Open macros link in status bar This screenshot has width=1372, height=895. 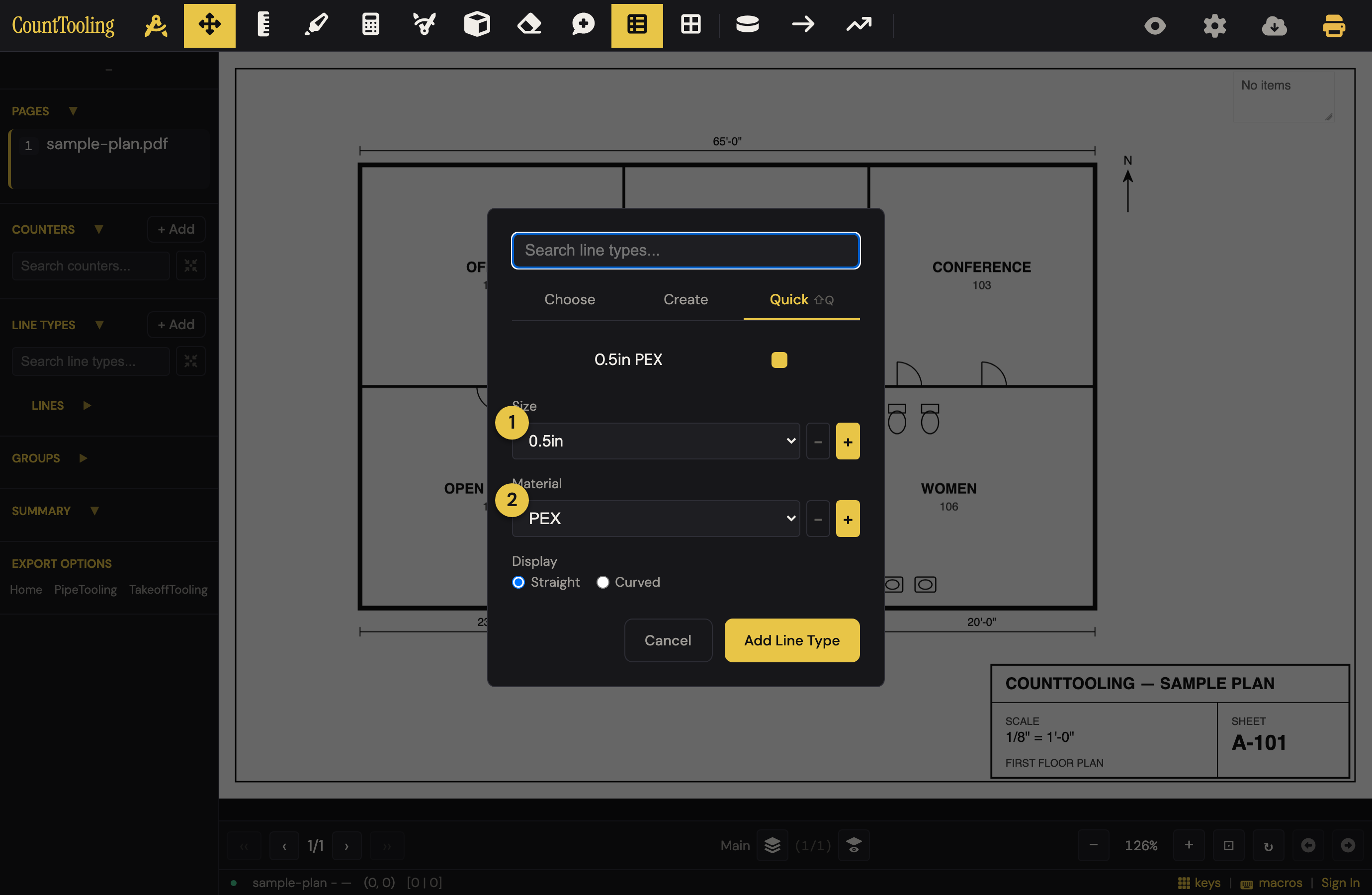pyautogui.click(x=1271, y=883)
